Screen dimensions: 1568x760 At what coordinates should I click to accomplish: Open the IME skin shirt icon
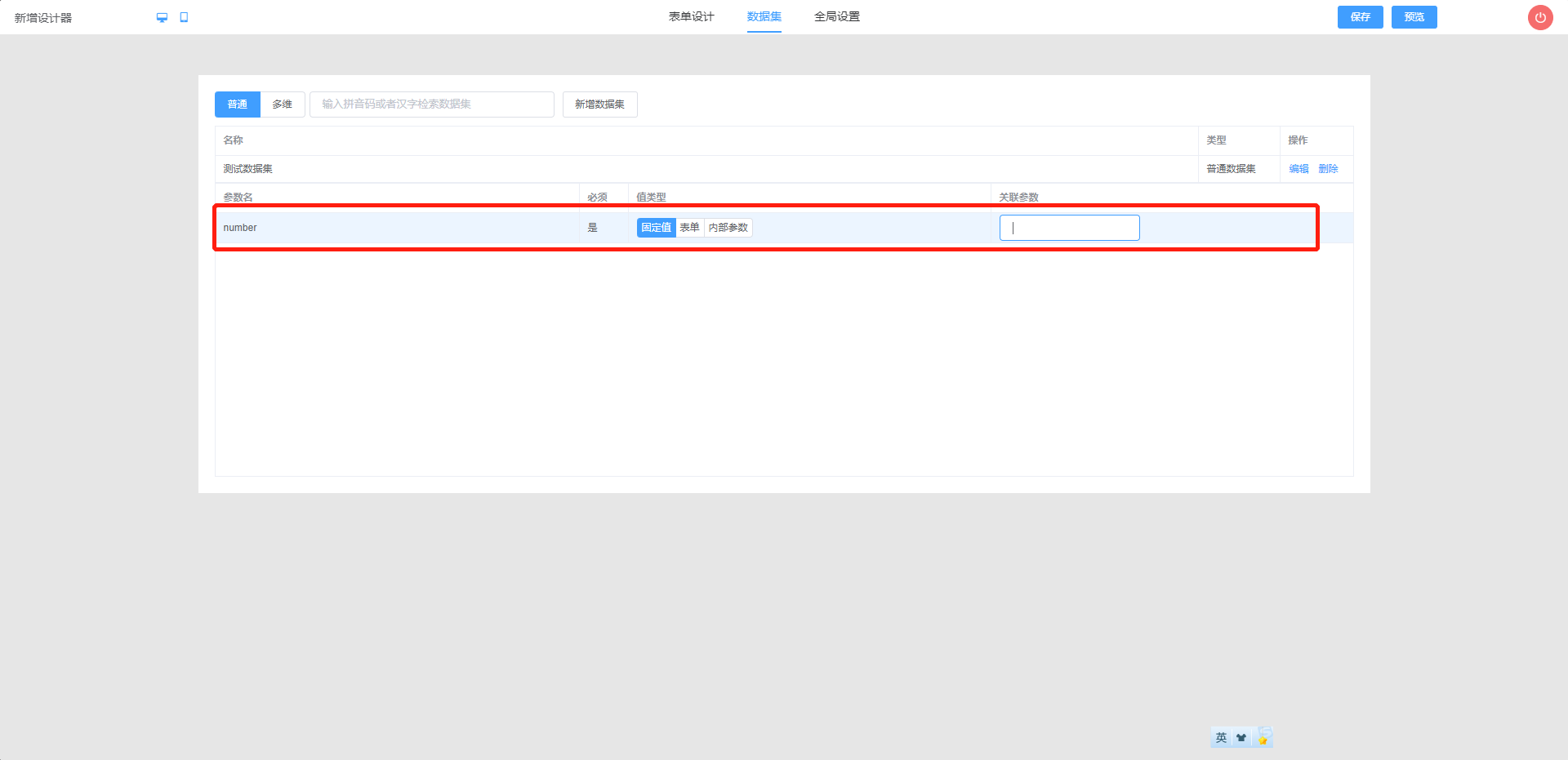point(1241,737)
